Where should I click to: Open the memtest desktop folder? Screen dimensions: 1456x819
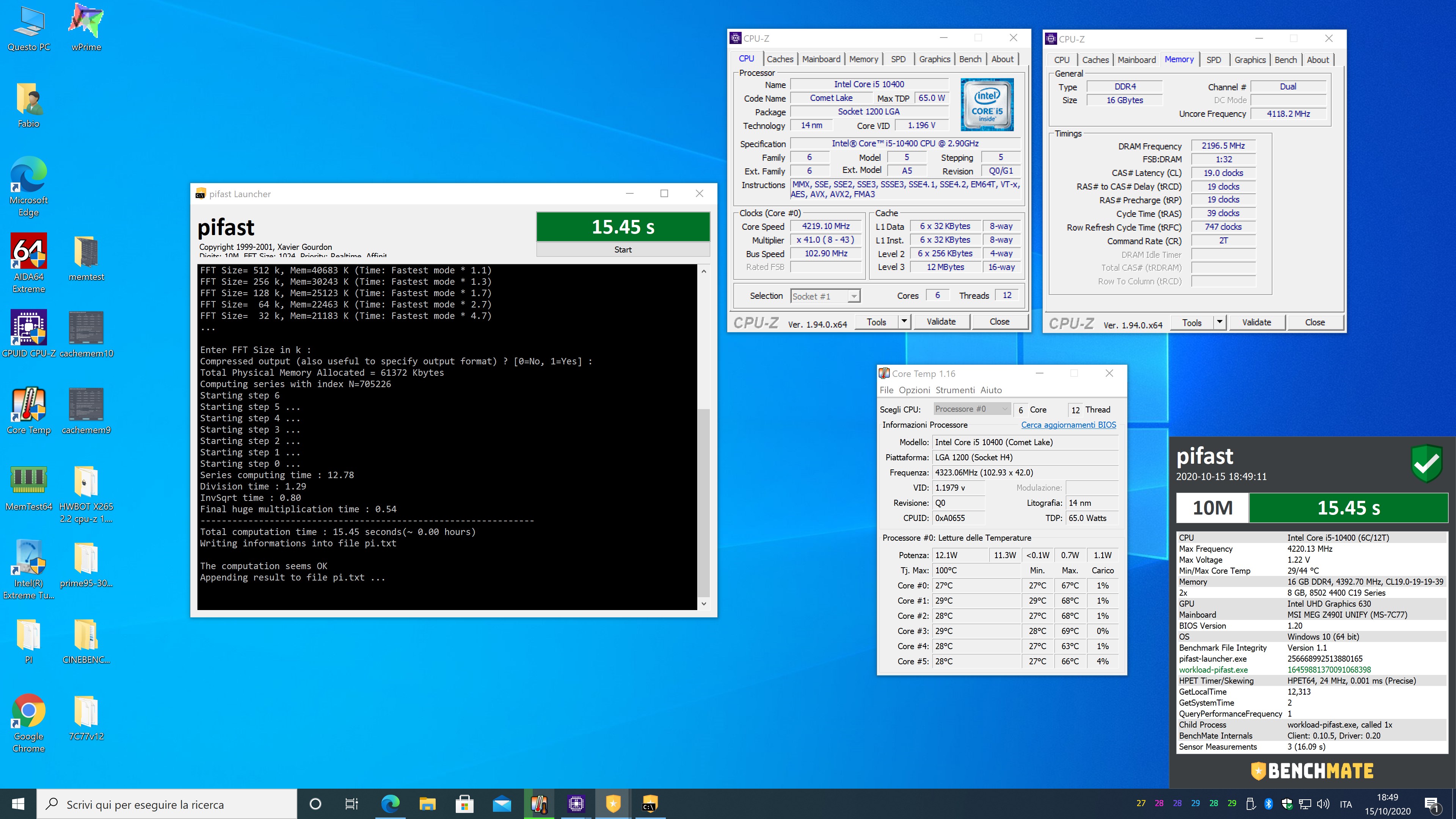86,258
